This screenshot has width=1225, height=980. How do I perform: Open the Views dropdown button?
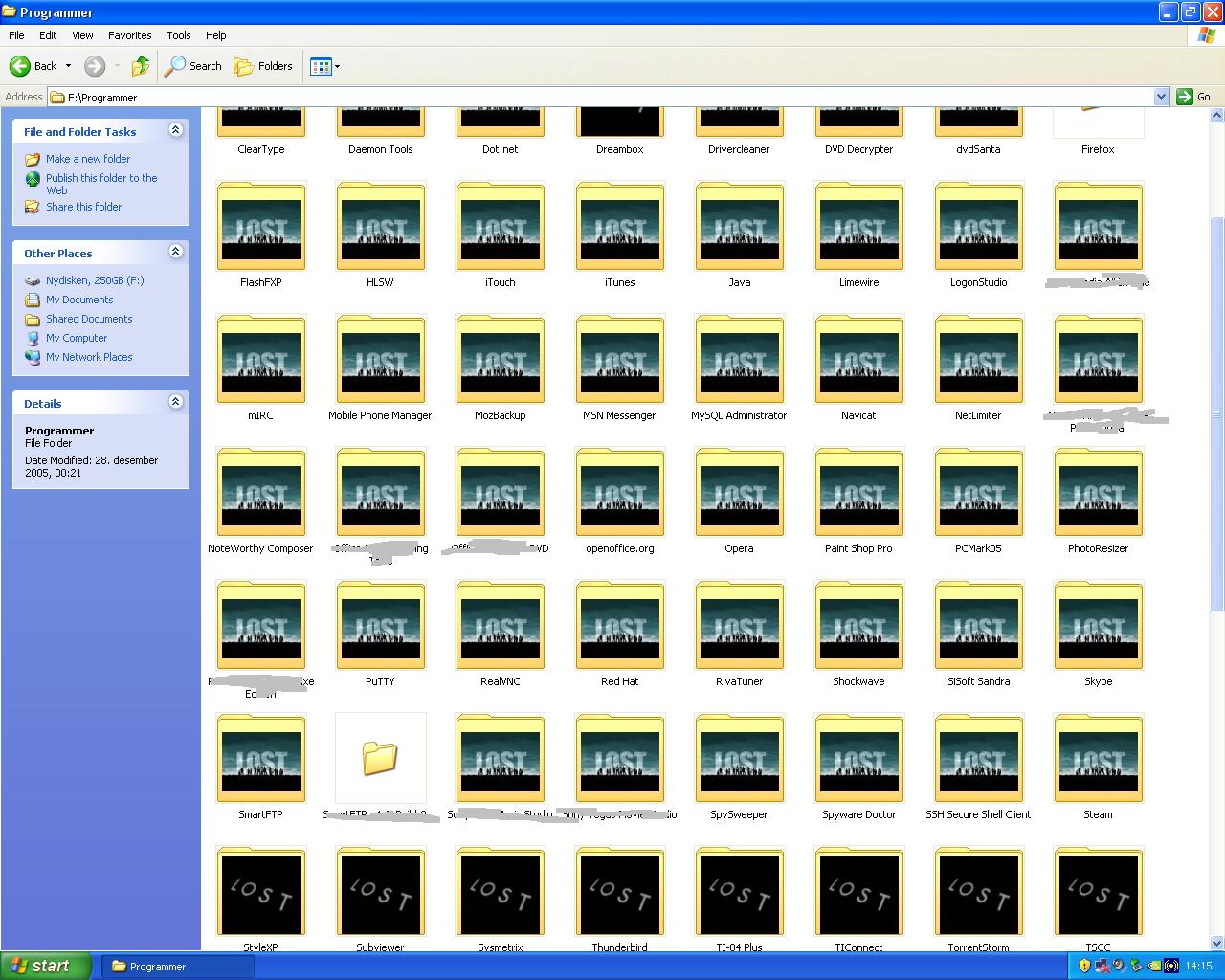point(325,66)
